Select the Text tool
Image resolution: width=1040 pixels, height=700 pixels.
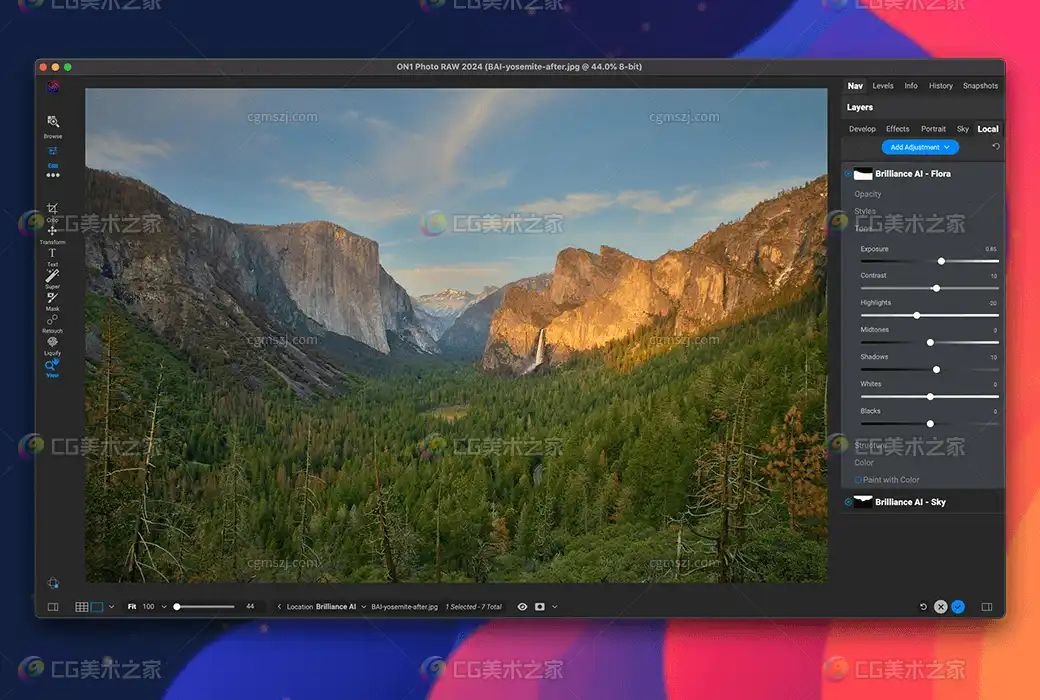(x=53, y=254)
